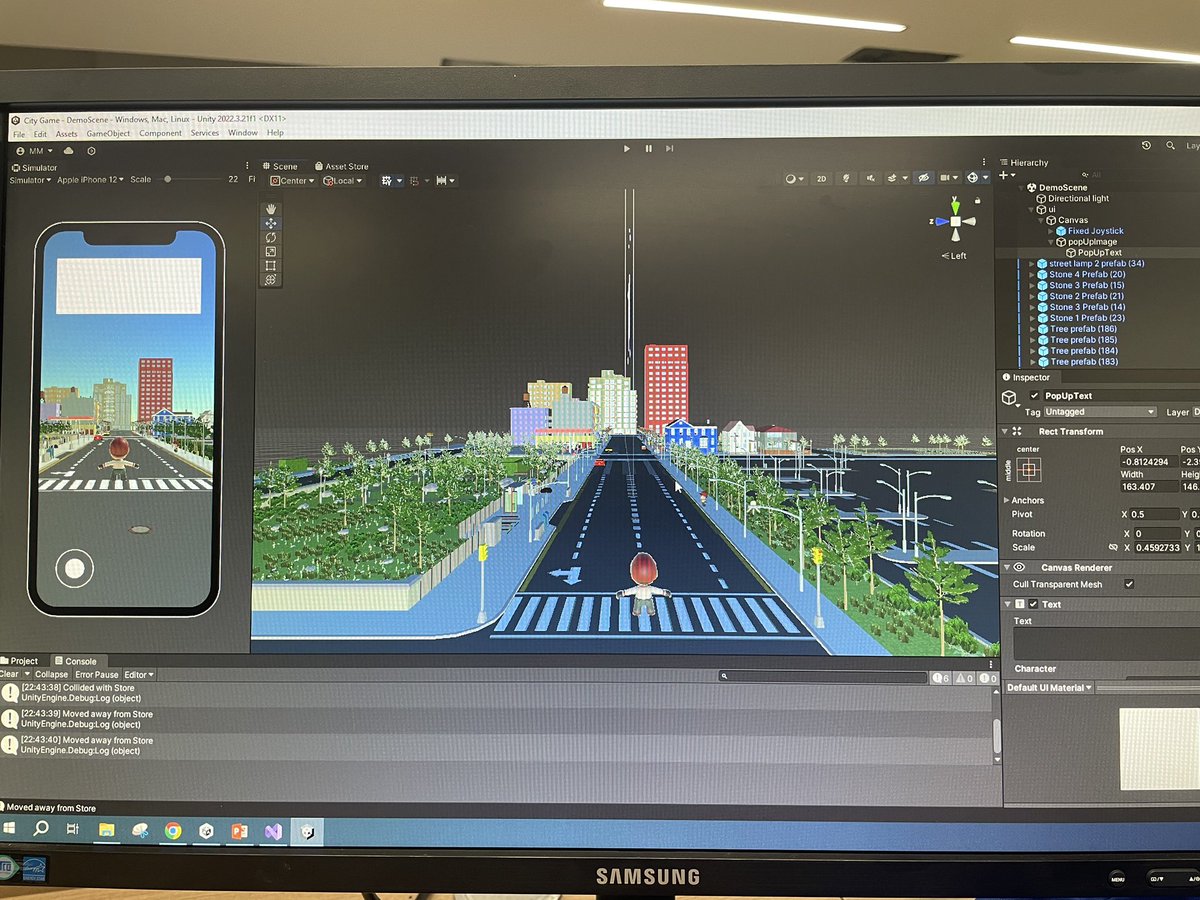Click the Step frame button
The width and height of the screenshot is (1200, 900).
668,148
